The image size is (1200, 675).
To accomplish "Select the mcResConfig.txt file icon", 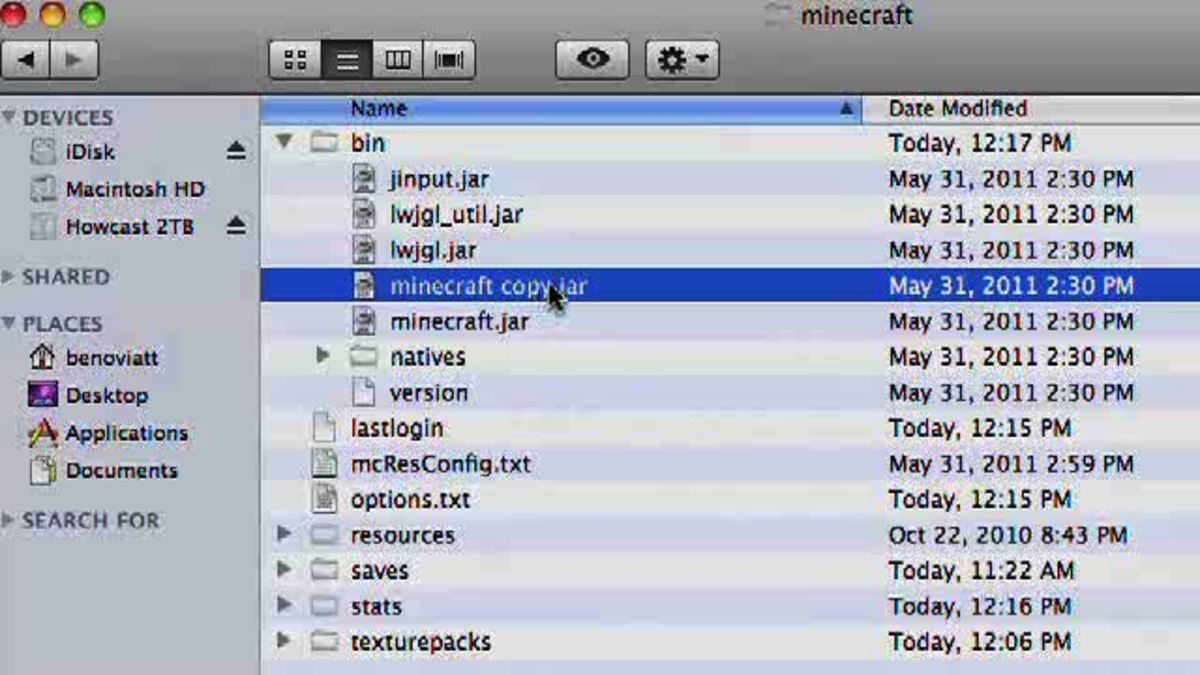I will tap(324, 463).
